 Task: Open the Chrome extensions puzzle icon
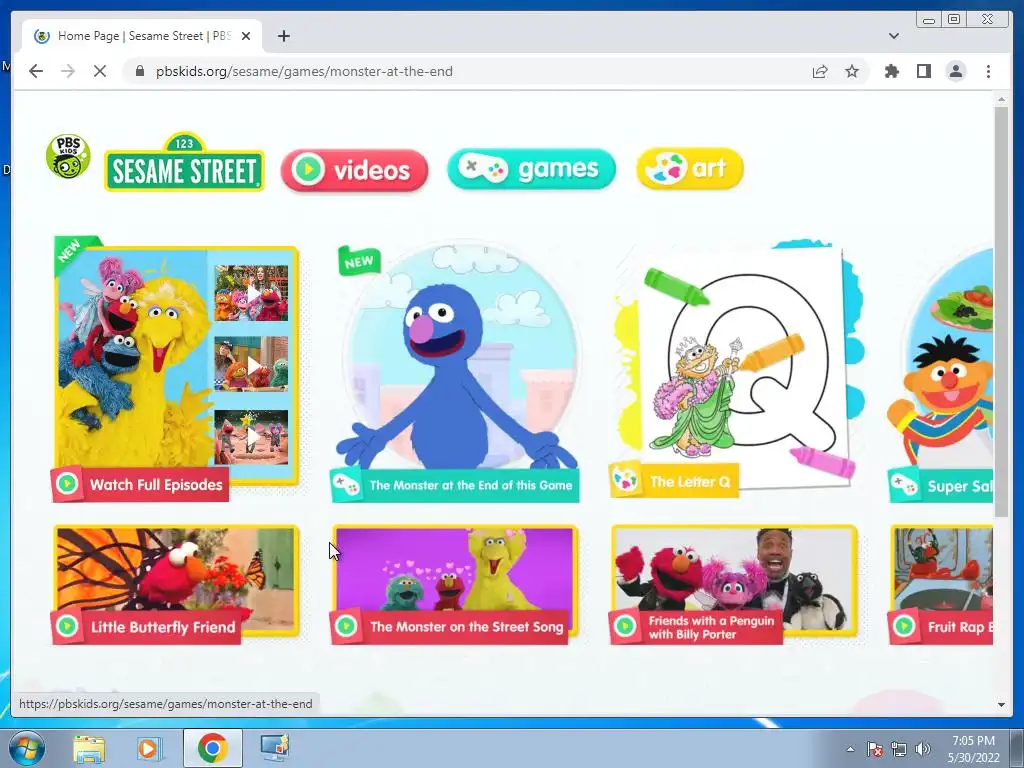point(891,71)
